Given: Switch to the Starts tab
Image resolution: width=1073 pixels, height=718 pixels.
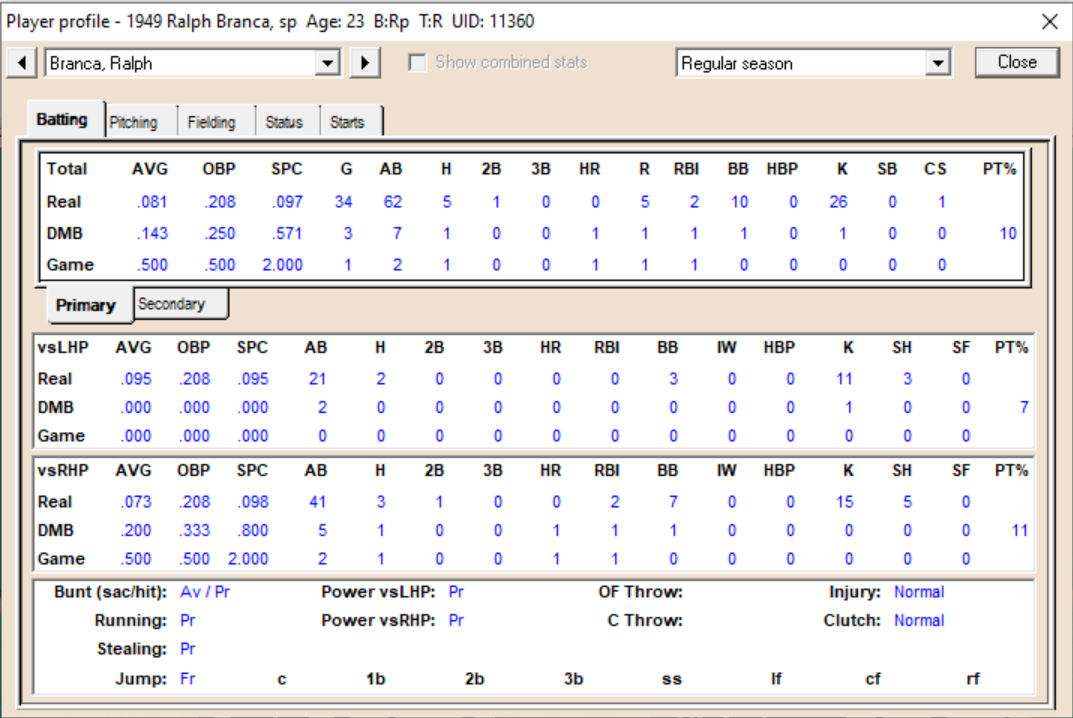Looking at the screenshot, I should pyautogui.click(x=347, y=122).
